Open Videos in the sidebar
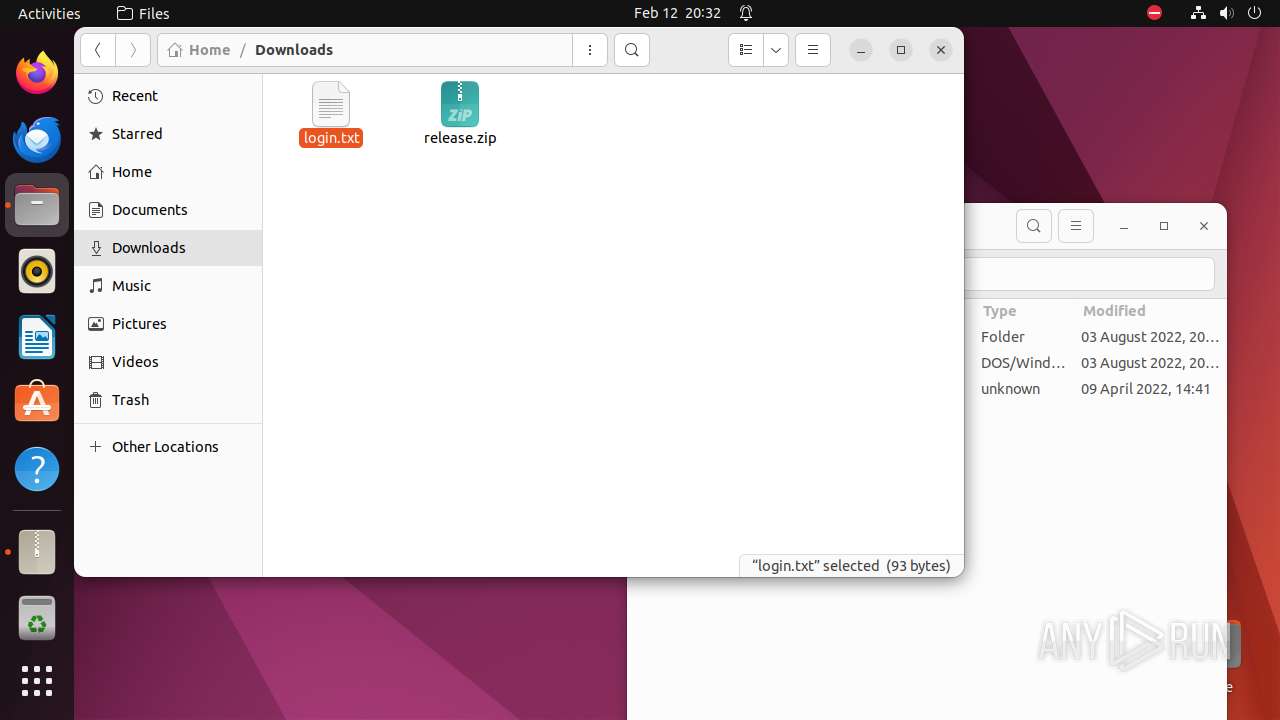Screen dimensions: 1280x720 168,362
